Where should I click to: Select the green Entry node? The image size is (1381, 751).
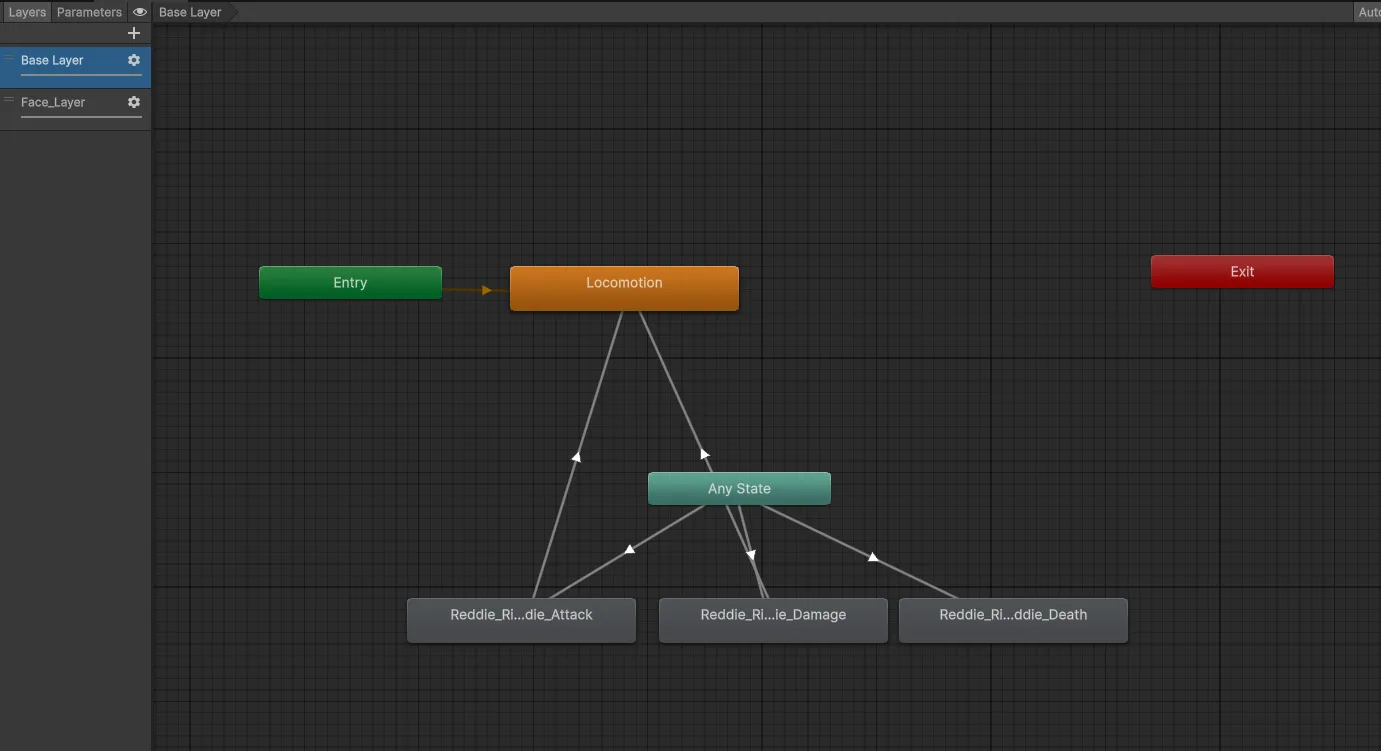(x=350, y=283)
